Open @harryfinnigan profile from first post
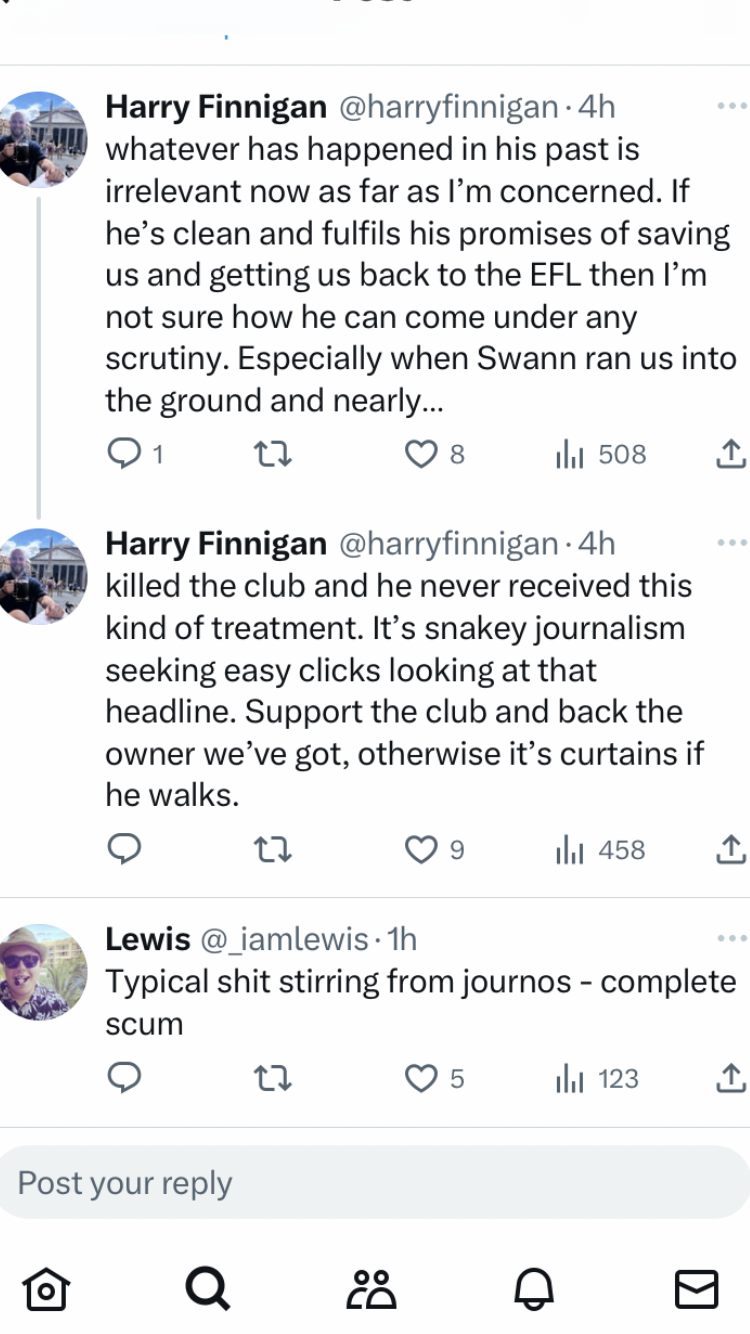 [x=449, y=106]
